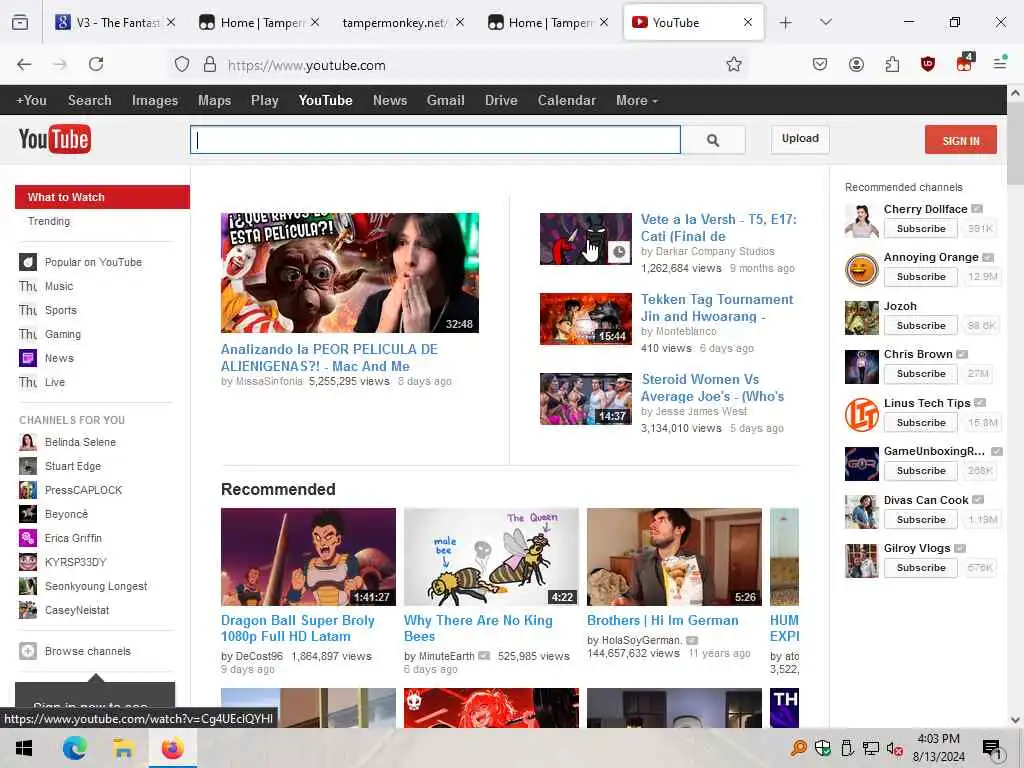Open What to Watch section
This screenshot has width=1024, height=768.
coord(103,197)
